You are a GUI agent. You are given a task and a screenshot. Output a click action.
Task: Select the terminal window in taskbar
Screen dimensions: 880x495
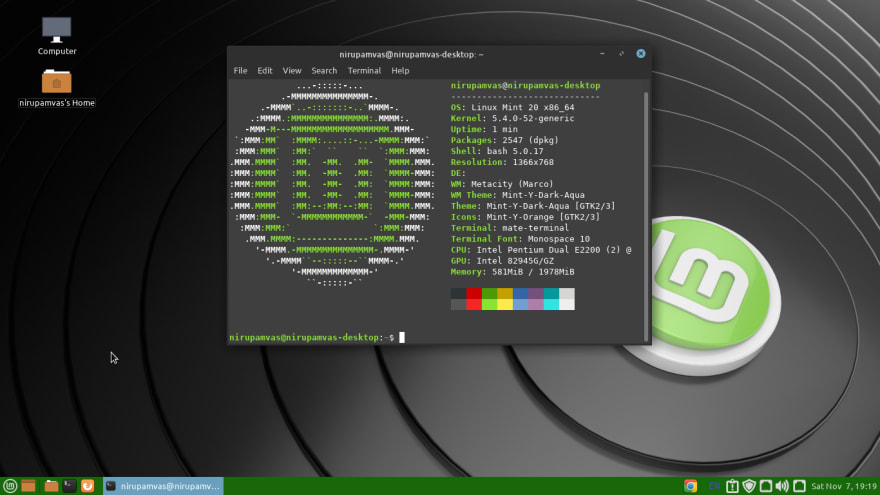click(x=163, y=486)
